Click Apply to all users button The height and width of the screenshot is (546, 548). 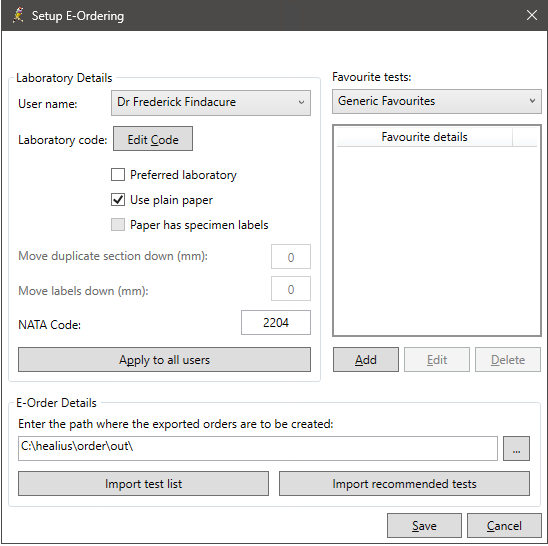click(164, 360)
